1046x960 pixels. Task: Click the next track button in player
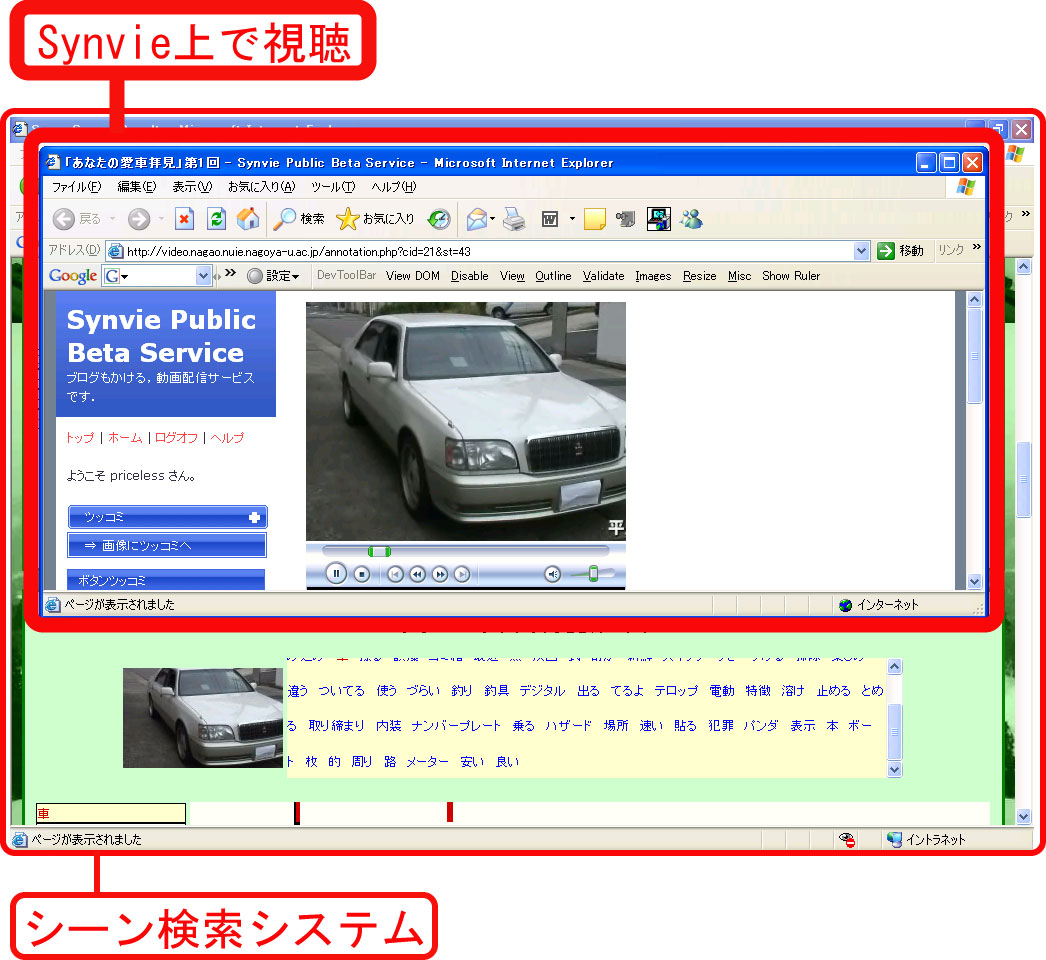click(462, 574)
